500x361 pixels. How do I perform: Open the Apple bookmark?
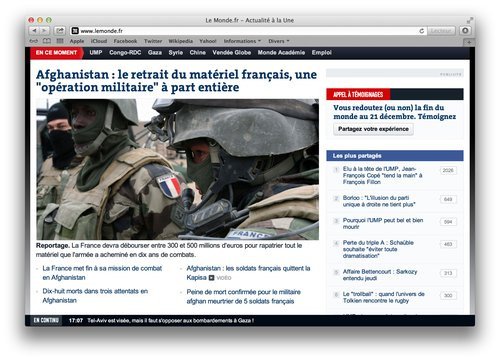tap(77, 41)
